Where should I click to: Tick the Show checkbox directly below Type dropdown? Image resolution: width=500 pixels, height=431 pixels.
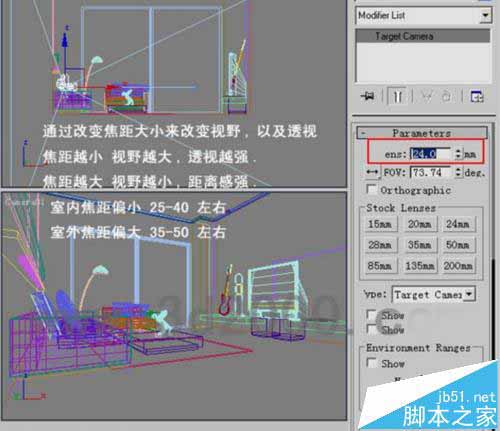(371, 314)
